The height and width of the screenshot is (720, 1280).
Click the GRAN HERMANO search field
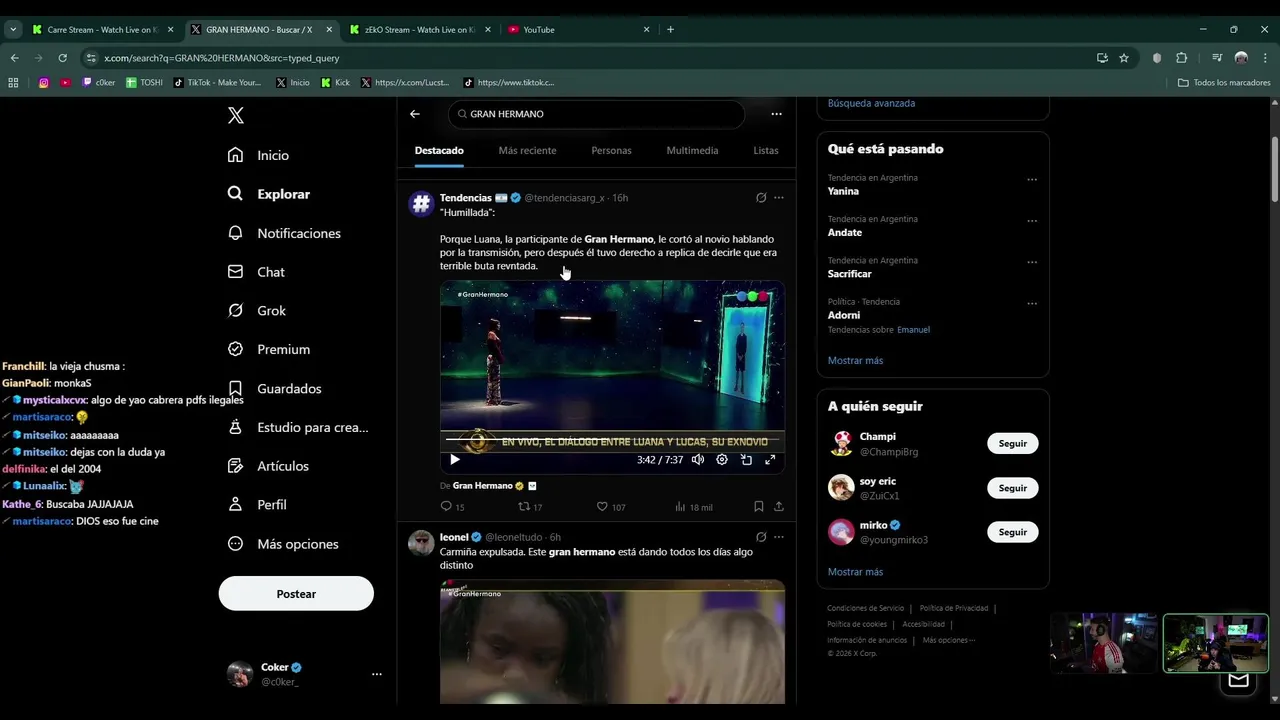pos(596,114)
